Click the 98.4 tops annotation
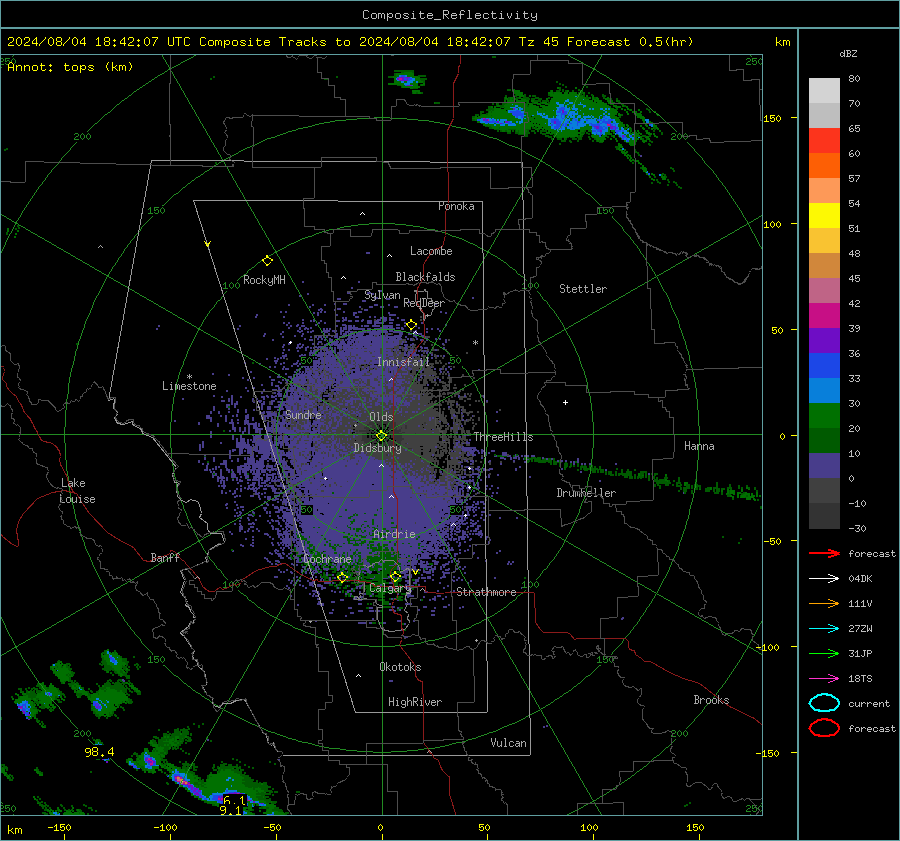Image resolution: width=900 pixels, height=841 pixels. [99, 752]
